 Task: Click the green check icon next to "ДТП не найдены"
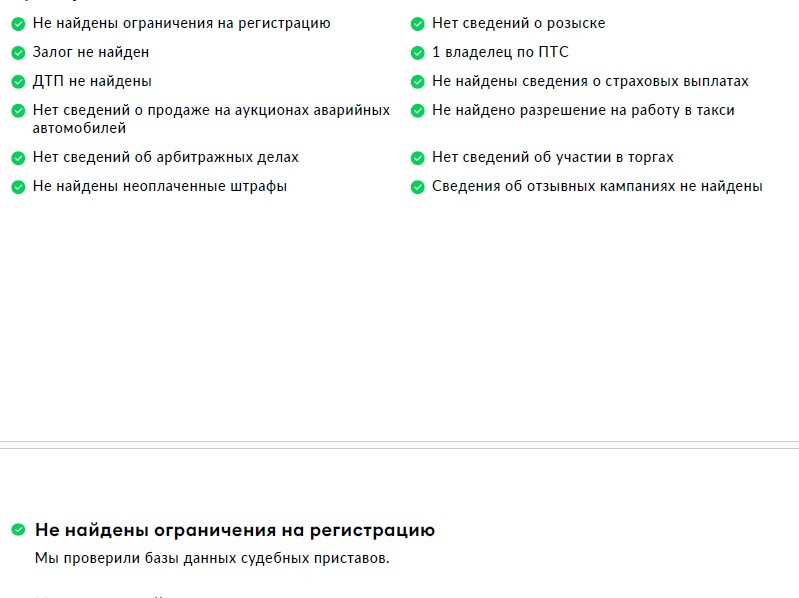pyautogui.click(x=18, y=81)
